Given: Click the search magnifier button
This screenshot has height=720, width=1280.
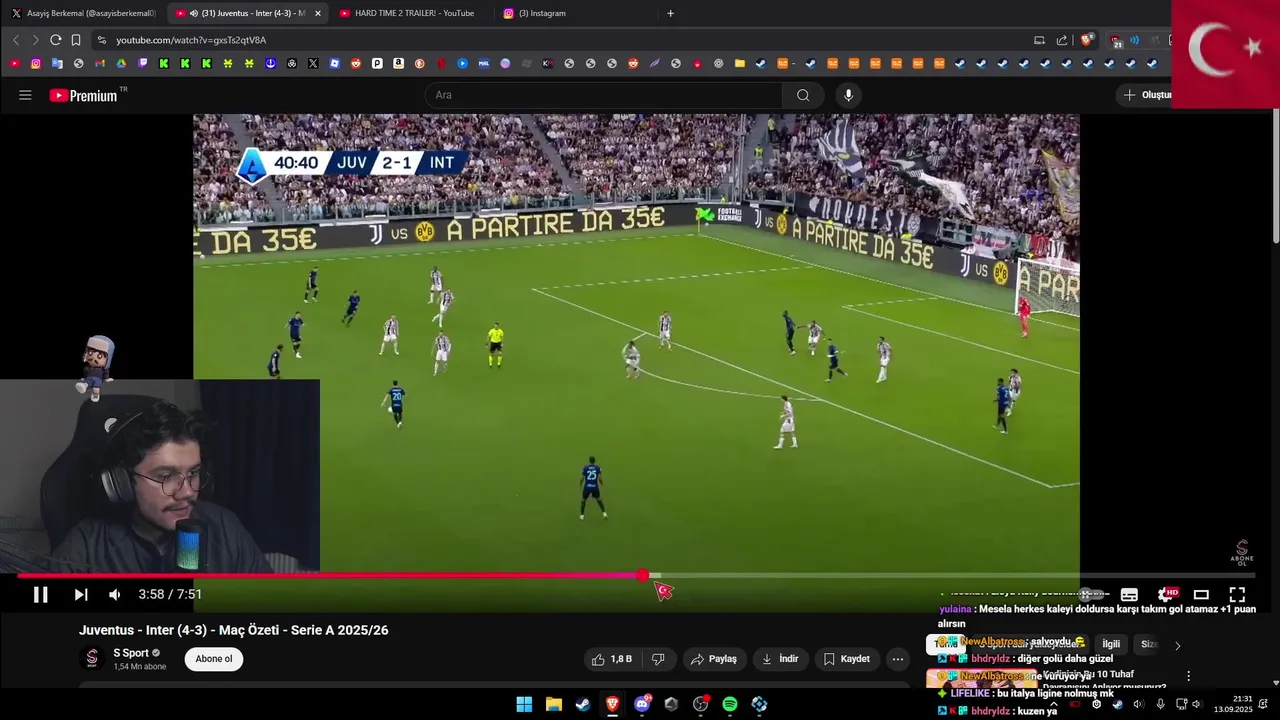Looking at the screenshot, I should point(803,95).
